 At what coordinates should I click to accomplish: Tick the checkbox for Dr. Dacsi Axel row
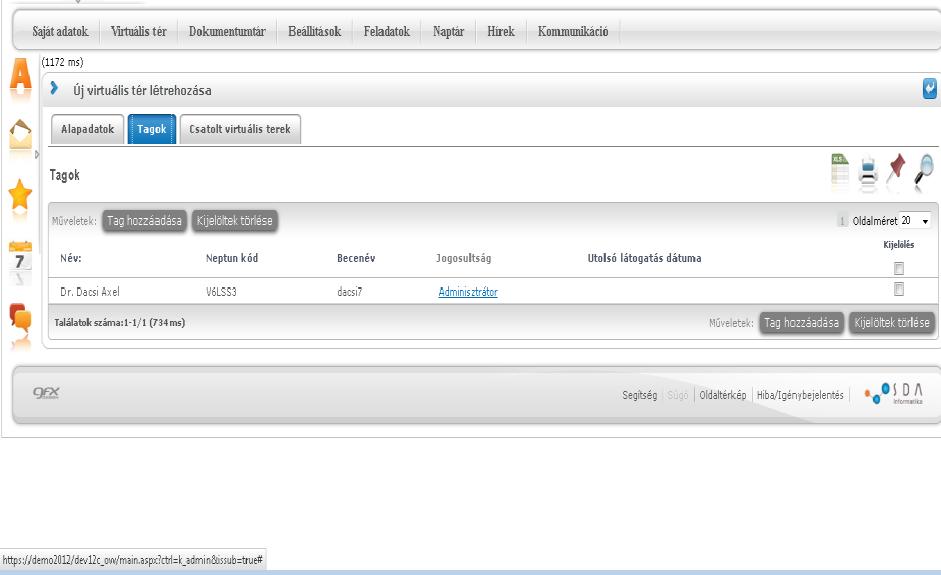pos(898,289)
